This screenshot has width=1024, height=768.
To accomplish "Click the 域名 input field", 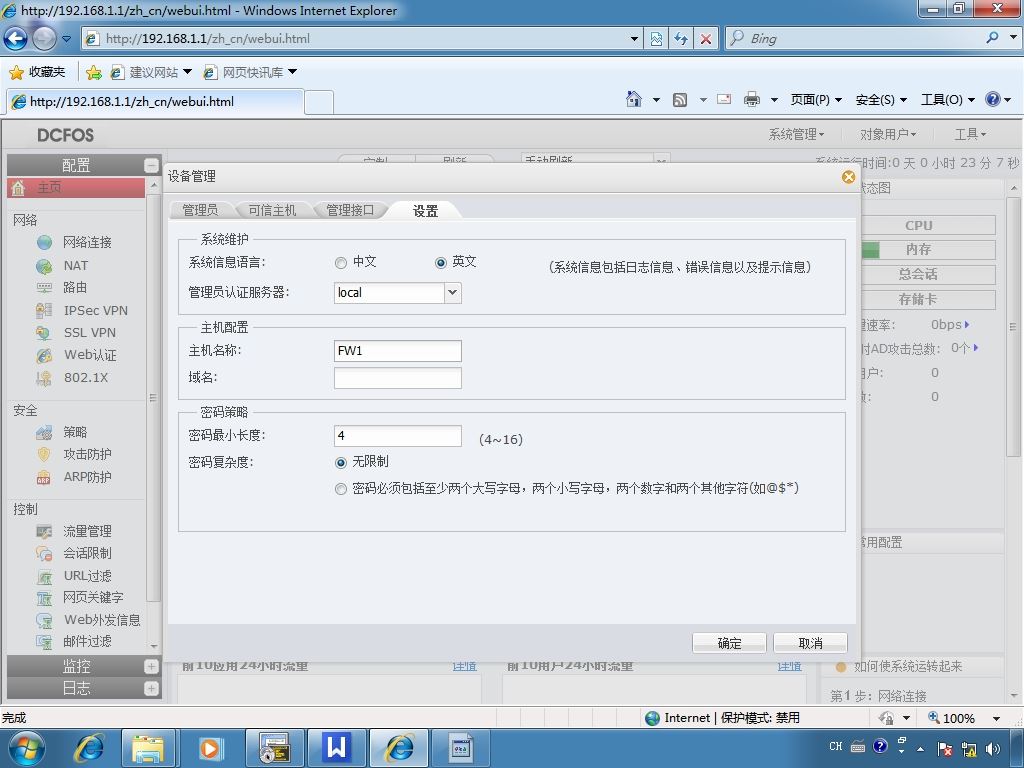I will (x=398, y=378).
